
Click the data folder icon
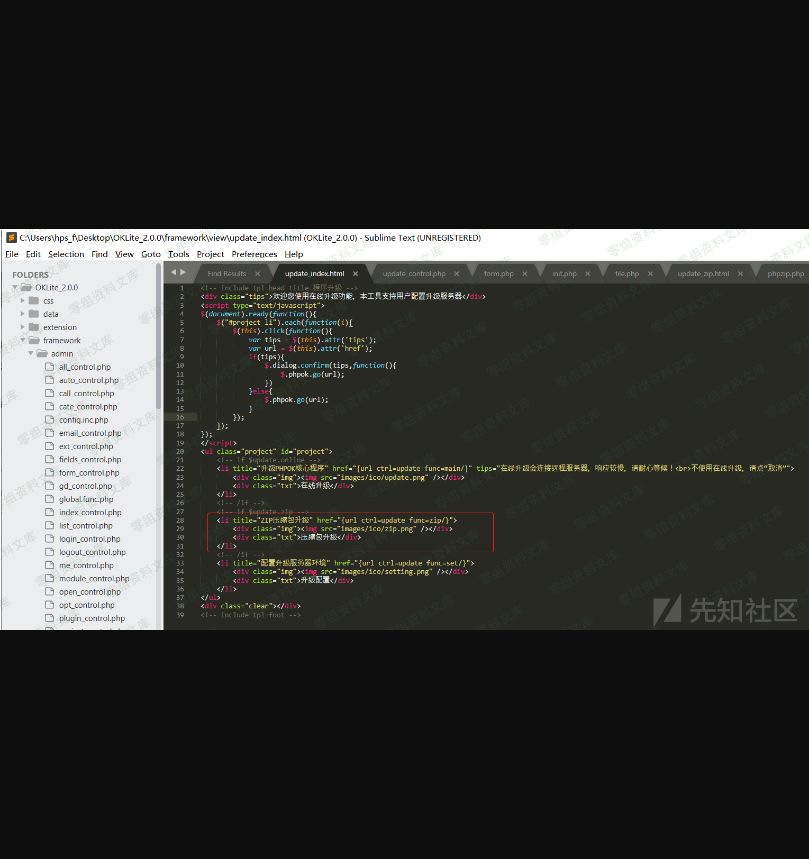pyautogui.click(x=33, y=314)
